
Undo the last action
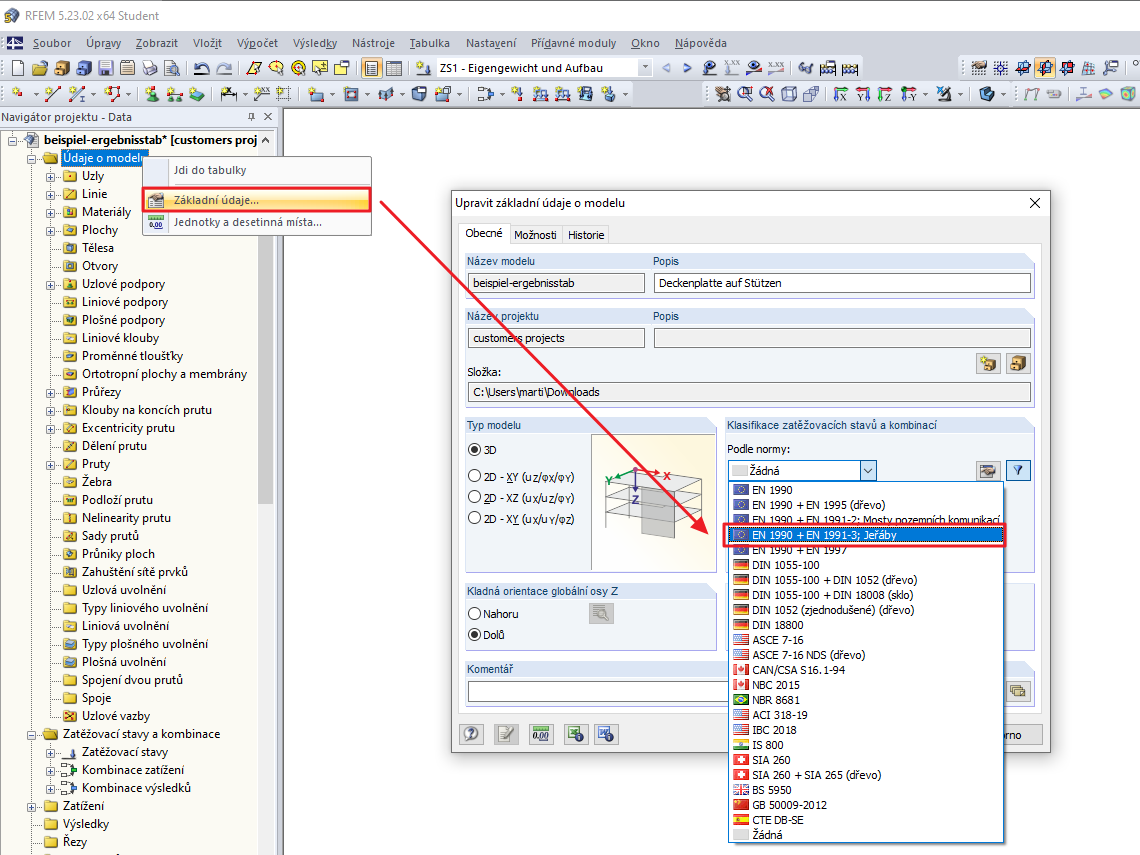(x=201, y=68)
